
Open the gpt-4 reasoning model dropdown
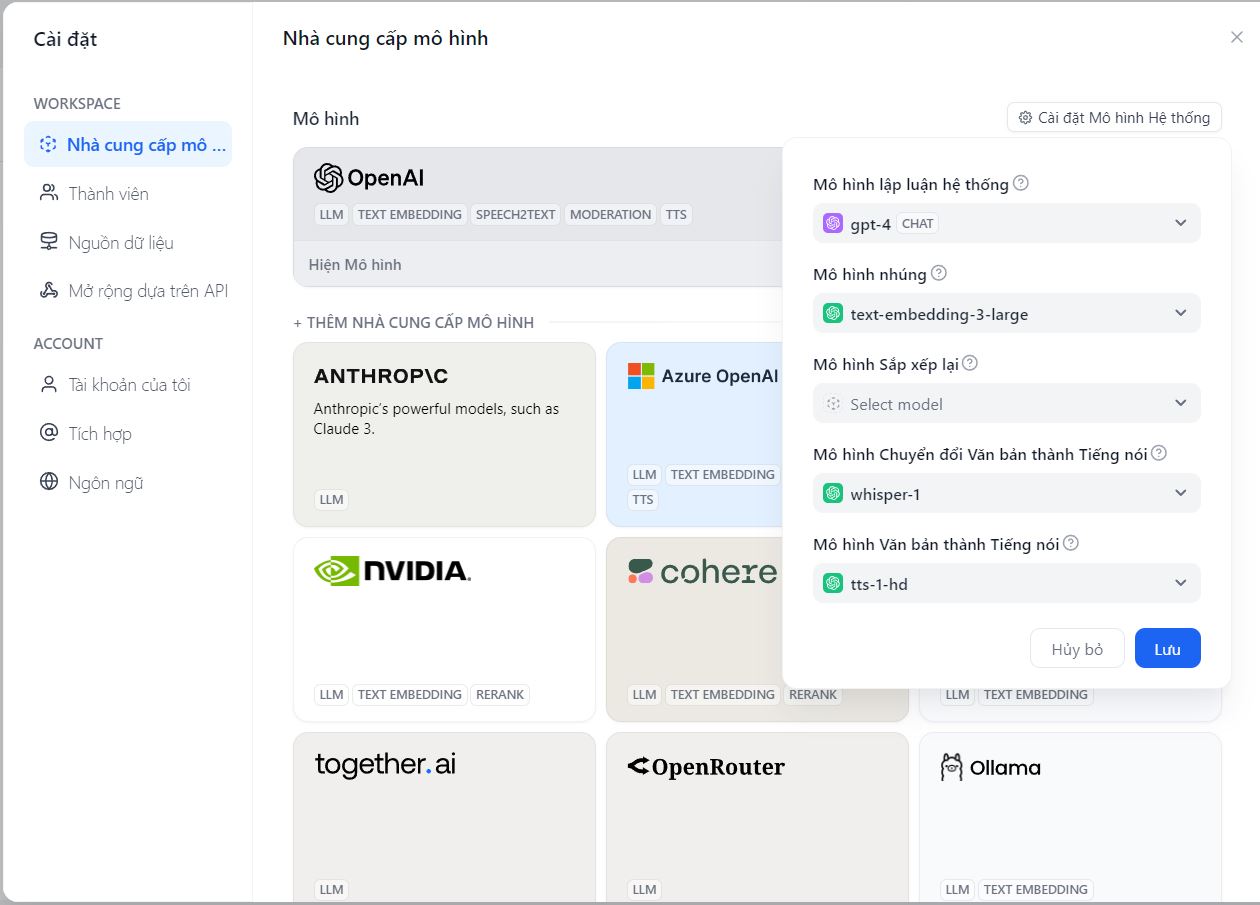(1007, 223)
